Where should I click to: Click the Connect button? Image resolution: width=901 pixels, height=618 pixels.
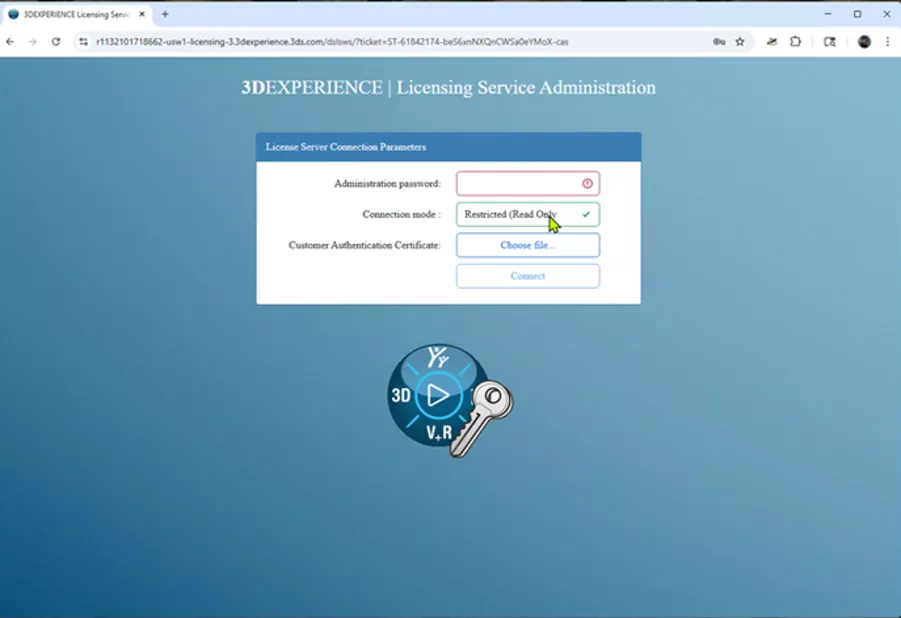[527, 276]
